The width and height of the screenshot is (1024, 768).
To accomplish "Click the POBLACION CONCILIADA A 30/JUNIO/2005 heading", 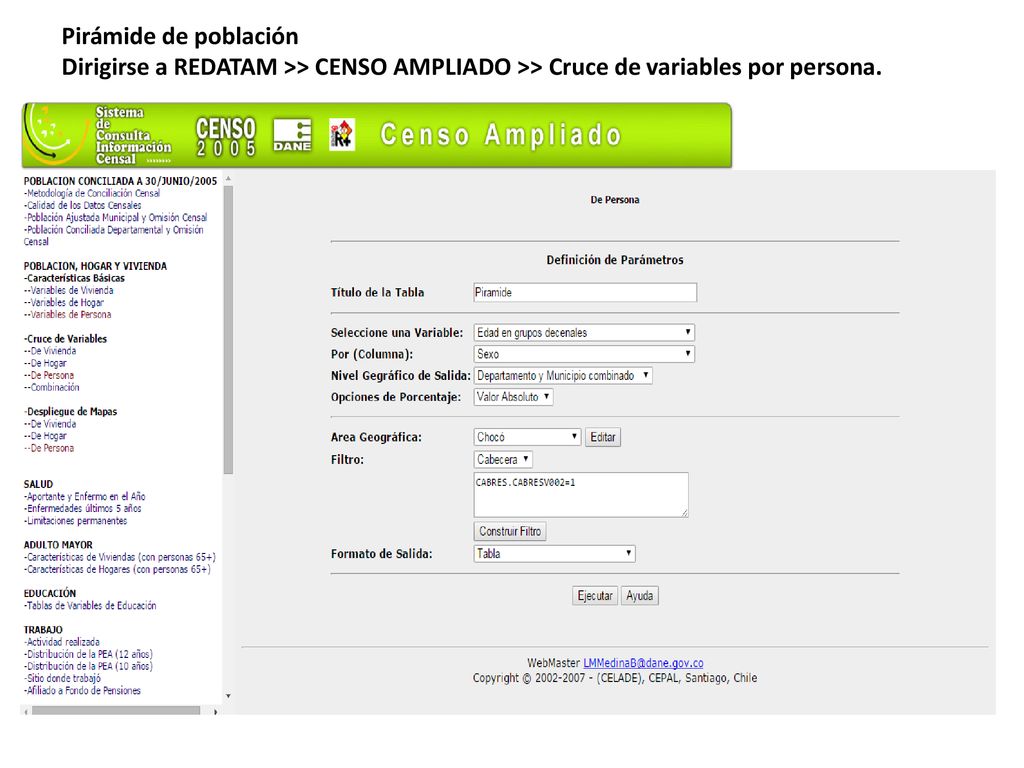I will tap(120, 181).
